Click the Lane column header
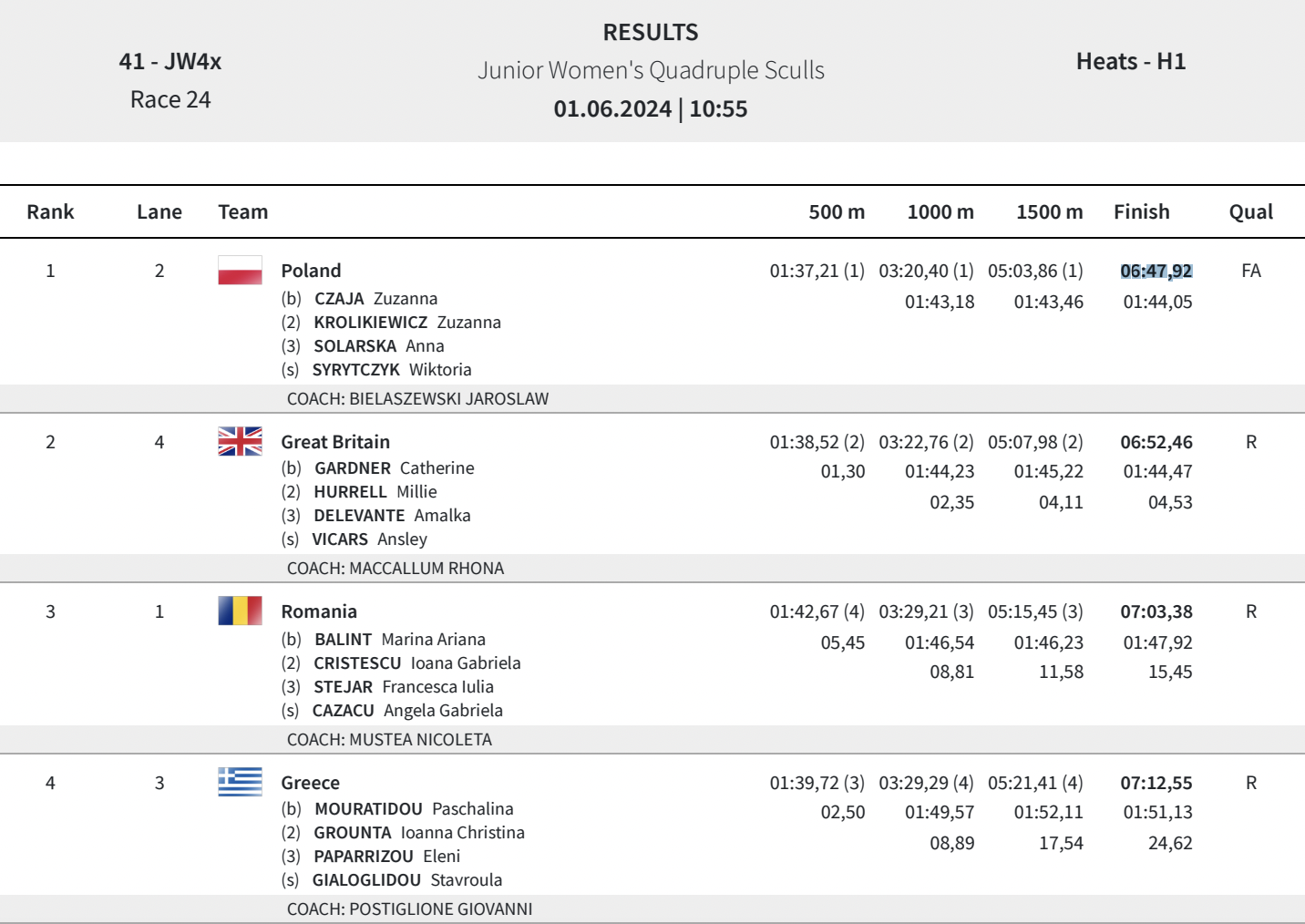1305x924 pixels. (x=159, y=212)
